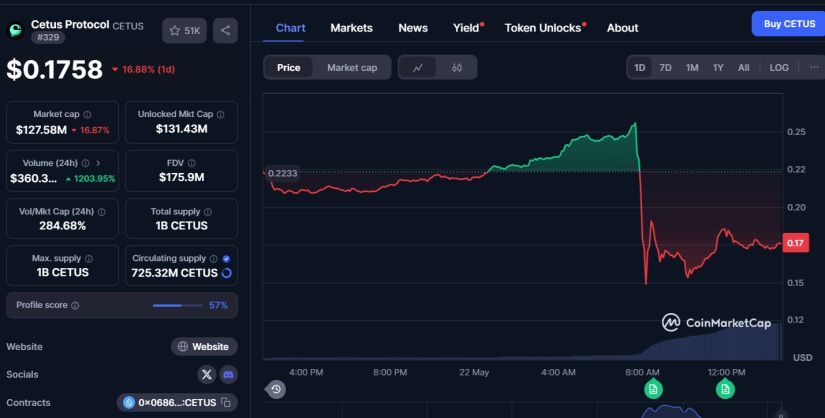The height and width of the screenshot is (418, 825).
Task: Open the 12:00 PM news event marker
Action: coord(725,390)
